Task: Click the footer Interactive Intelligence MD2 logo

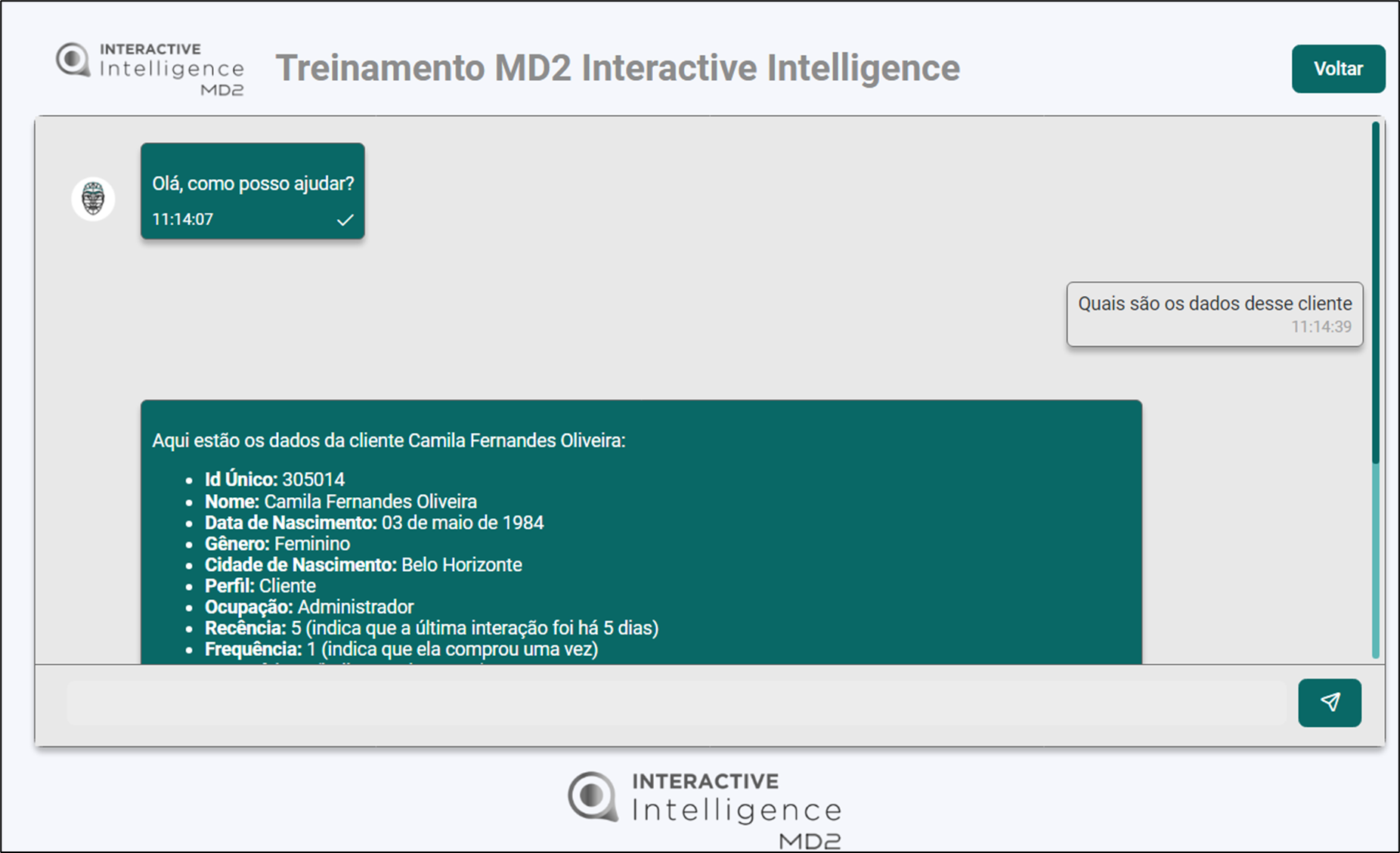Action: point(705,808)
